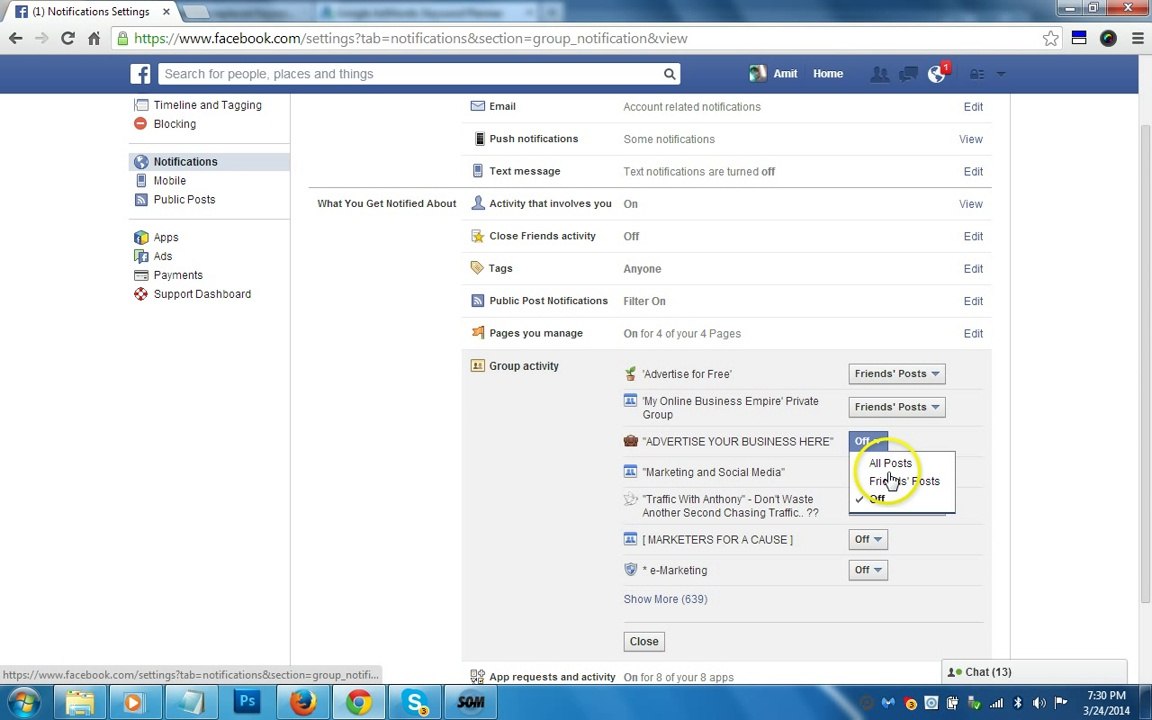Click the color picker extension icon
The height and width of the screenshot is (720, 1152).
coord(1108,38)
